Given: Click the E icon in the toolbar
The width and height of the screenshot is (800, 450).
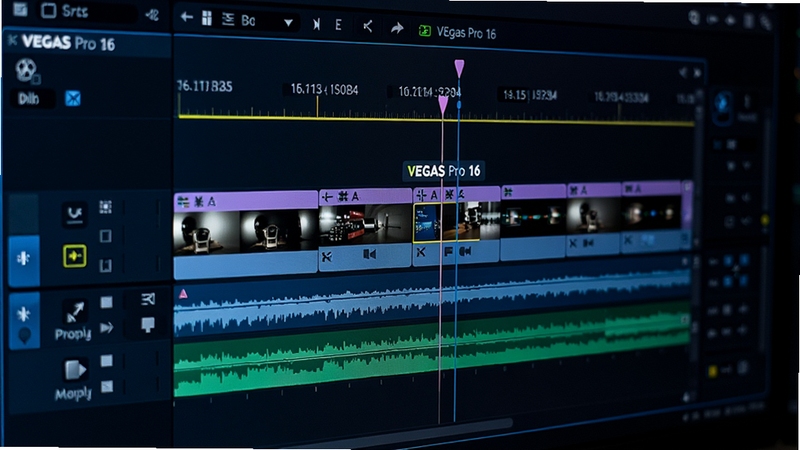Looking at the screenshot, I should [x=338, y=25].
